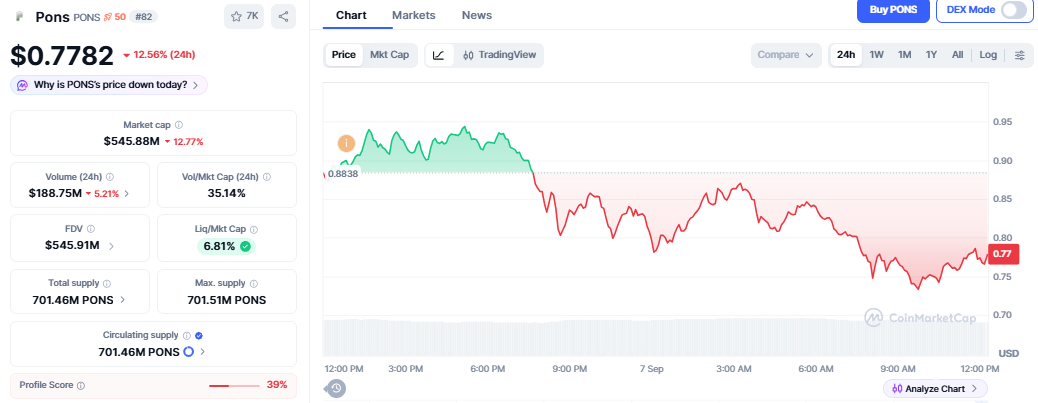Click the flame 50 trending badge

tap(115, 17)
